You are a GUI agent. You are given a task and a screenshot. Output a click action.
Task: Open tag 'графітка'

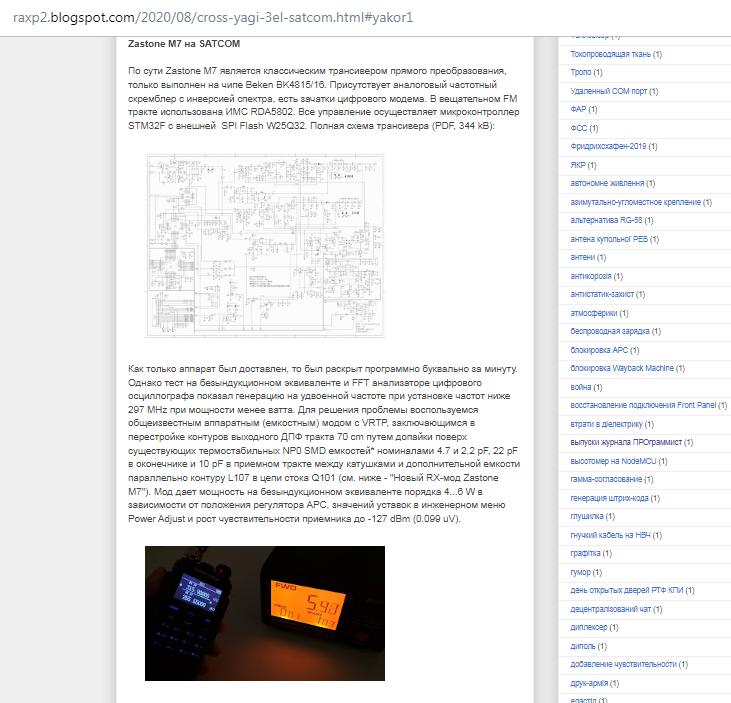point(585,553)
